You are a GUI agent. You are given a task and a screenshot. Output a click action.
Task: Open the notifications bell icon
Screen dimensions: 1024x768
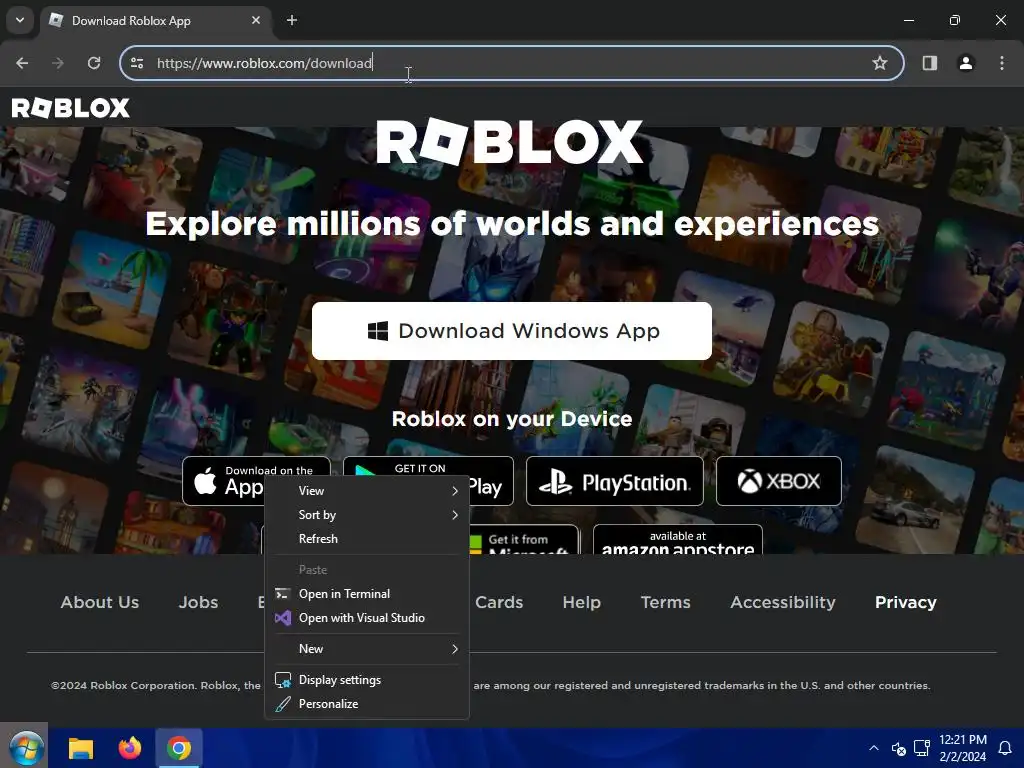click(x=1005, y=748)
